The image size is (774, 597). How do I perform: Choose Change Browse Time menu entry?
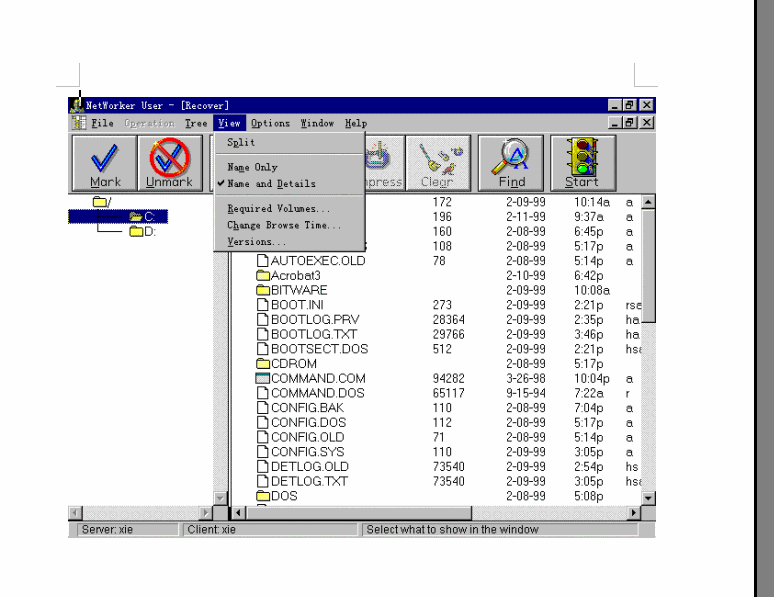point(283,225)
